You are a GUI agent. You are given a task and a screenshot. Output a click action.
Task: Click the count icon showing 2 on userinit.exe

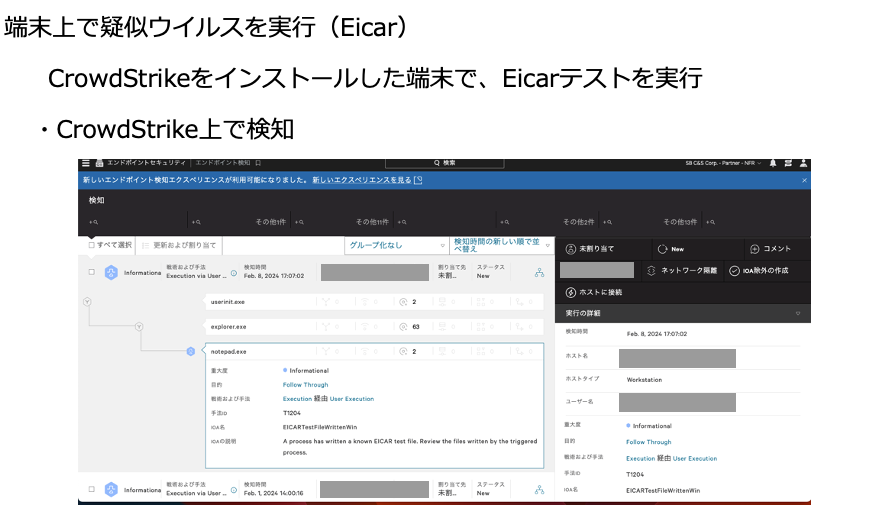[403, 302]
